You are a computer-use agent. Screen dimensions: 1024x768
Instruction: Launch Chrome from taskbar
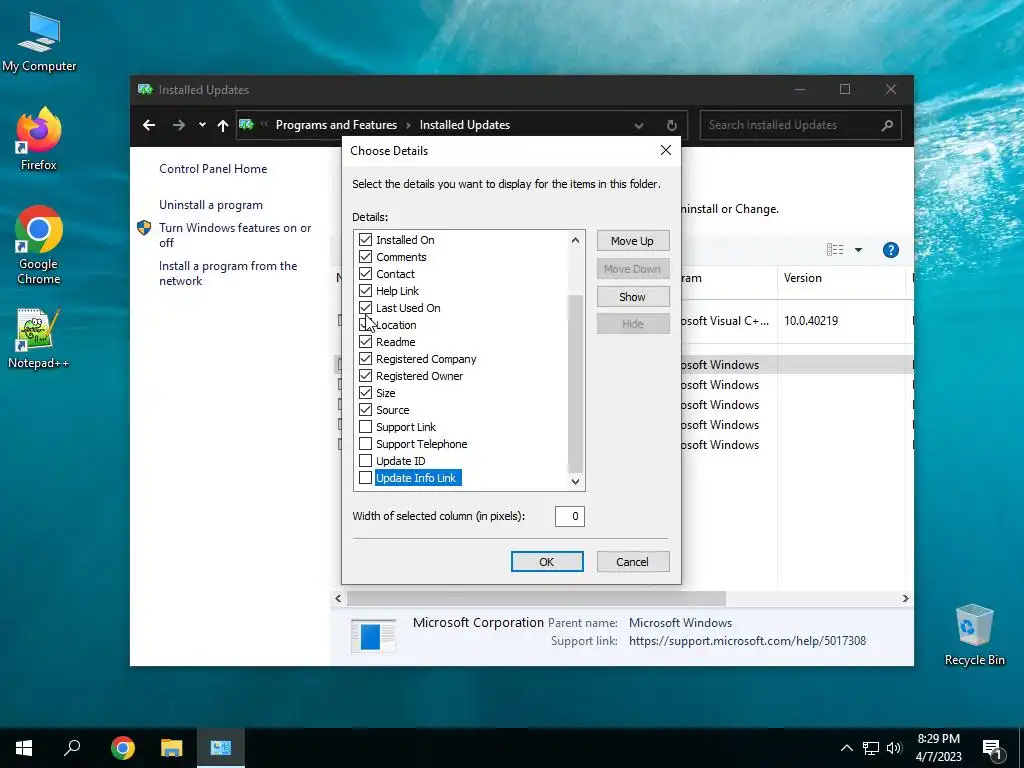(122, 748)
